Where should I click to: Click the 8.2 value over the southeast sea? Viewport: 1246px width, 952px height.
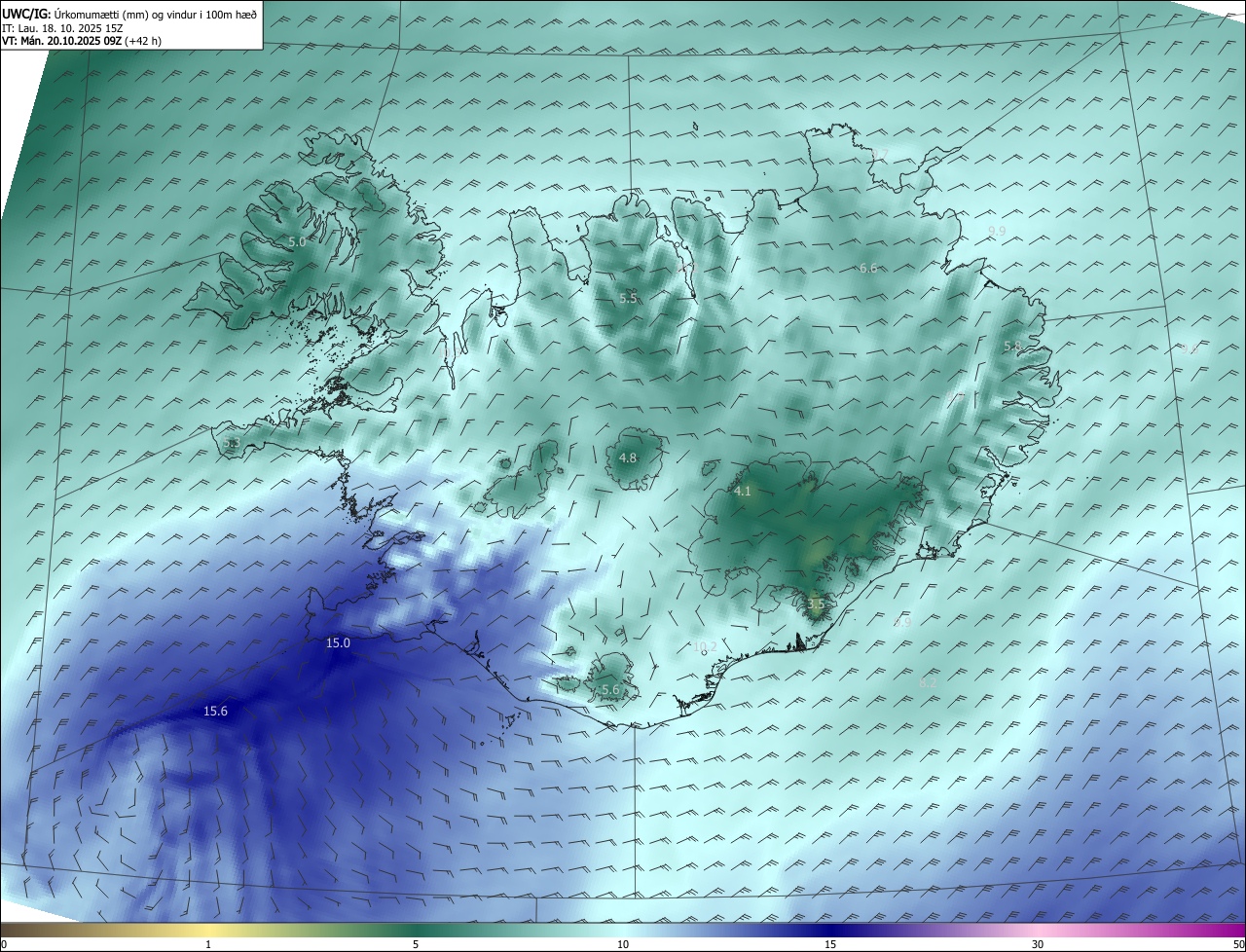[x=928, y=684]
